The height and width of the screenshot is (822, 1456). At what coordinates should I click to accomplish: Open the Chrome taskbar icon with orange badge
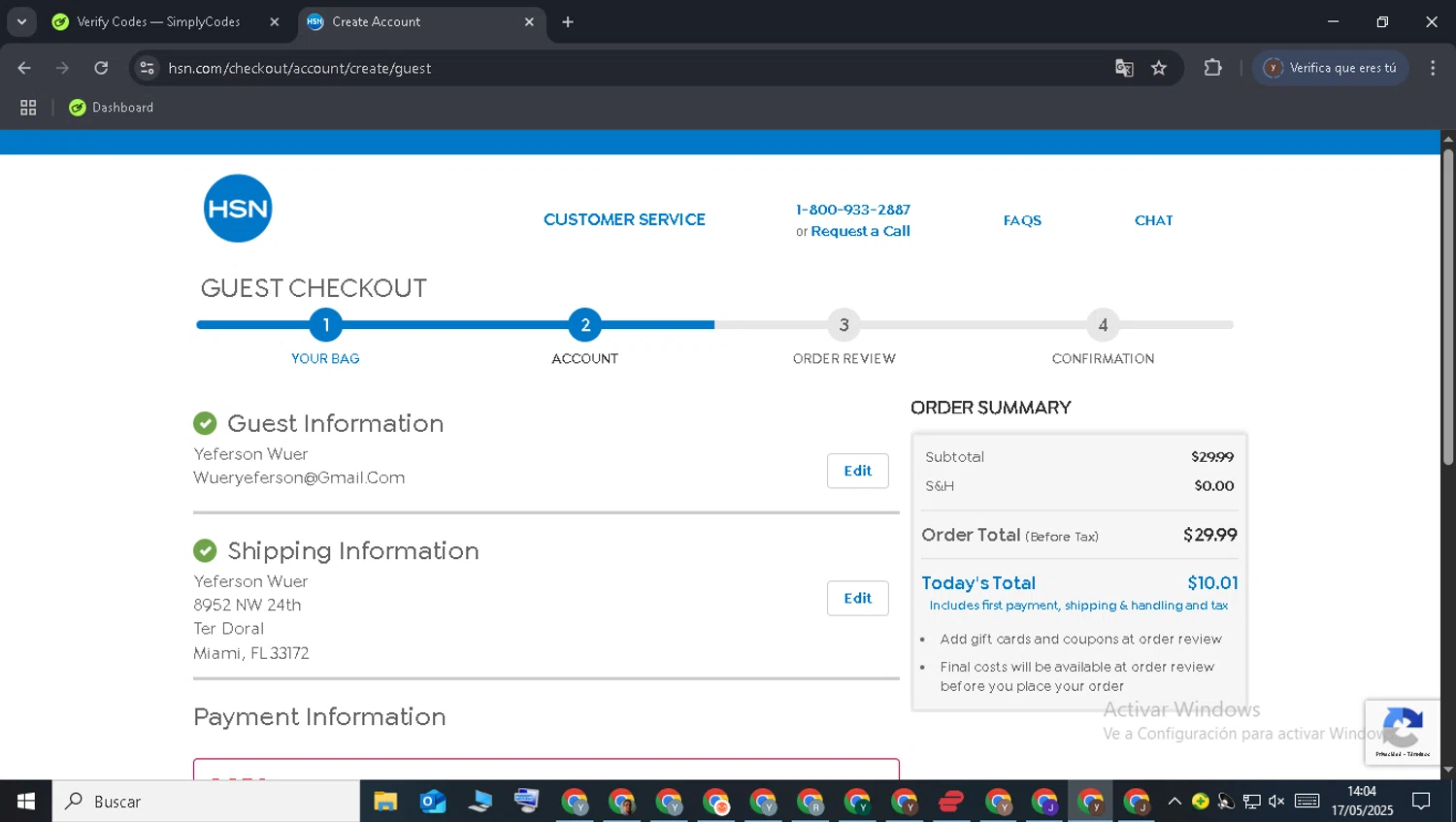click(x=716, y=802)
